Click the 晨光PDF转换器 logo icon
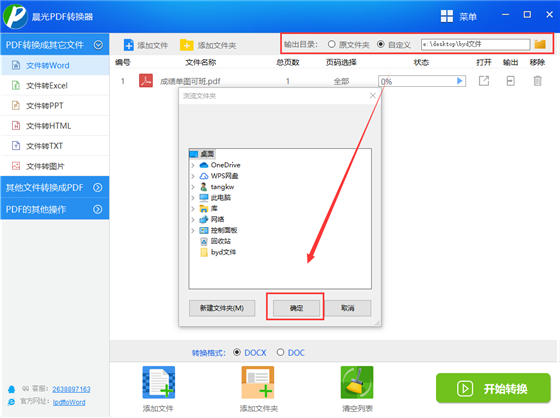This screenshot has width=560, height=418. [15, 16]
